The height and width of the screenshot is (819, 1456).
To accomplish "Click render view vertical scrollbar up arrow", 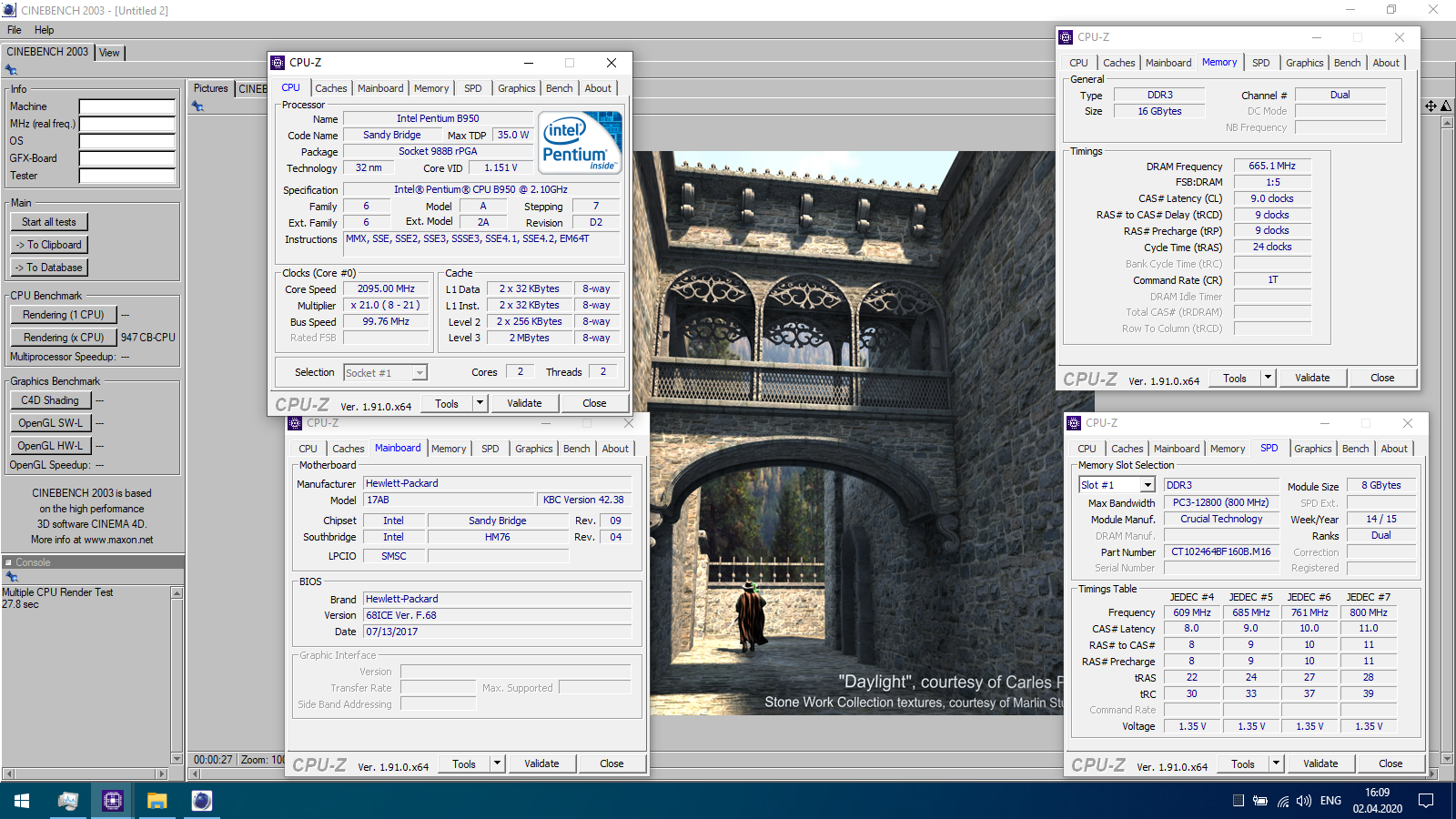I will coord(1447,122).
